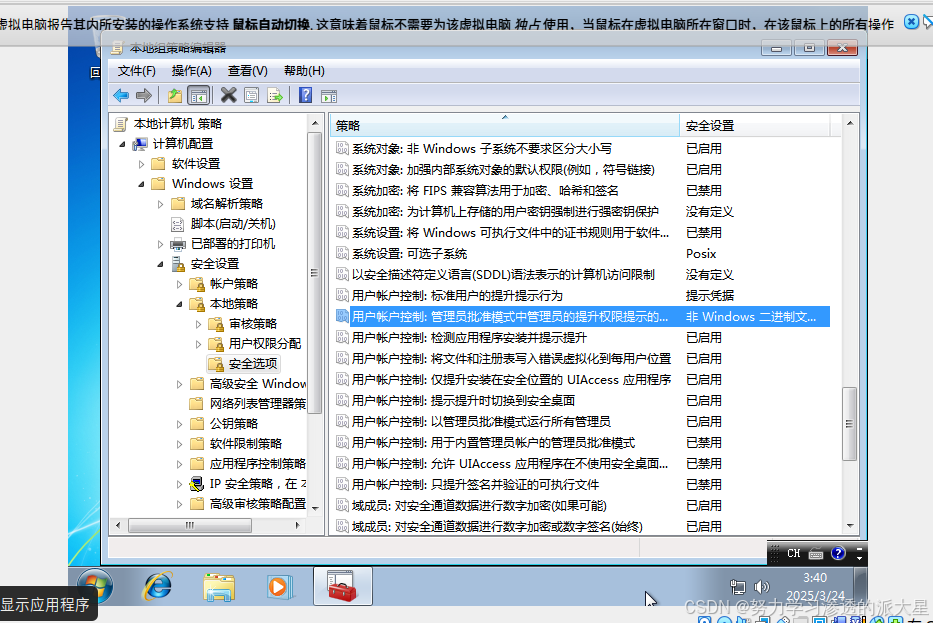Collapse the 本地策略 tree node
933x623 pixels.
tap(180, 304)
